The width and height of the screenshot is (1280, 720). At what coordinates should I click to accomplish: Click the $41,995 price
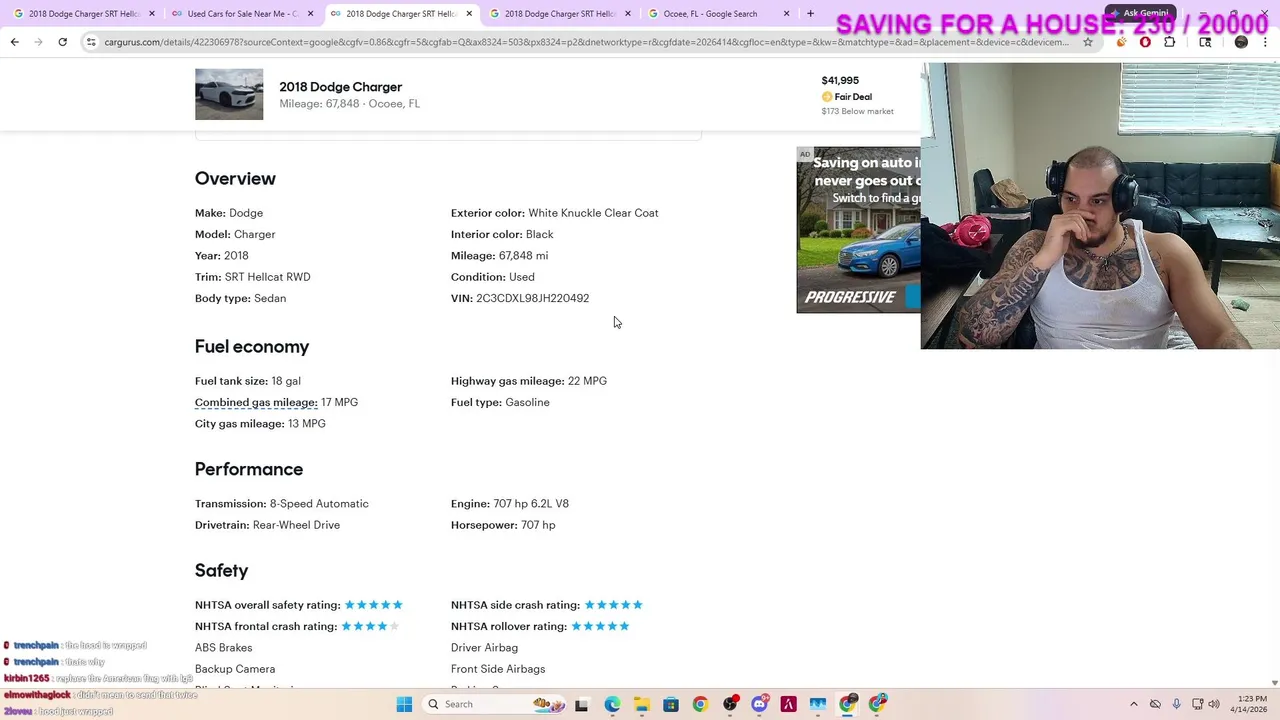click(x=840, y=80)
